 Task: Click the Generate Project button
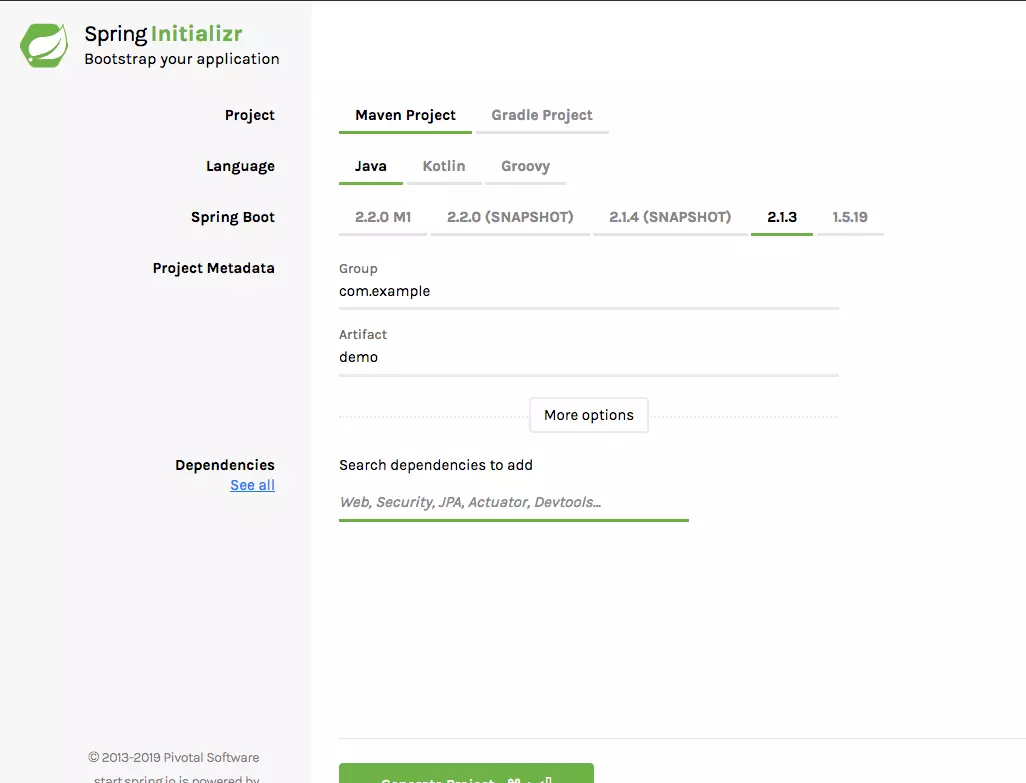coord(467,774)
